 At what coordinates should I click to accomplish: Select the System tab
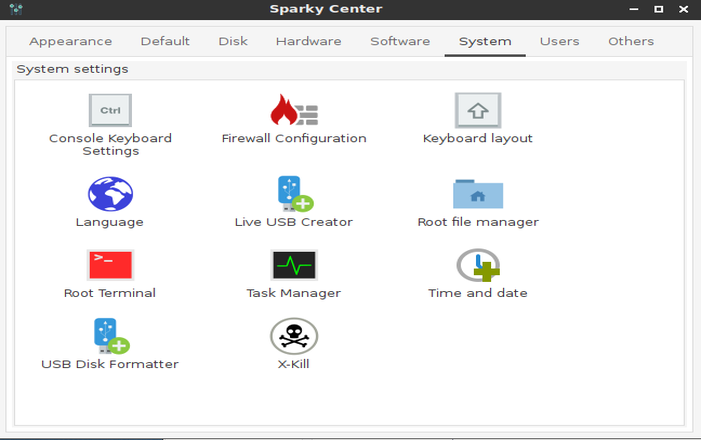pyautogui.click(x=485, y=42)
